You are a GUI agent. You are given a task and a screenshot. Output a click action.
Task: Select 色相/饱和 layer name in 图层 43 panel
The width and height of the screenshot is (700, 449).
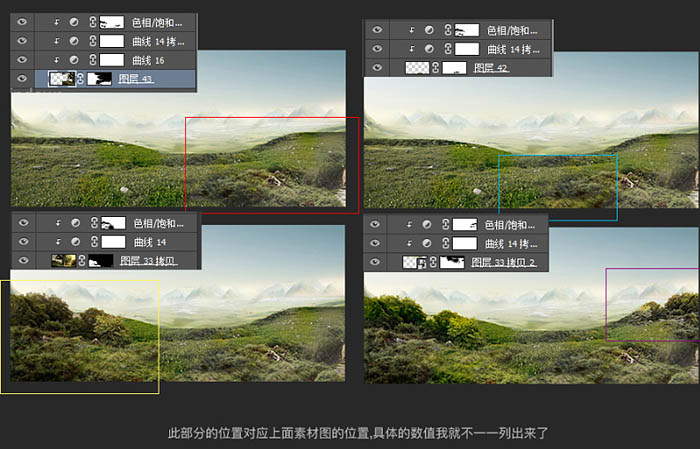click(157, 22)
